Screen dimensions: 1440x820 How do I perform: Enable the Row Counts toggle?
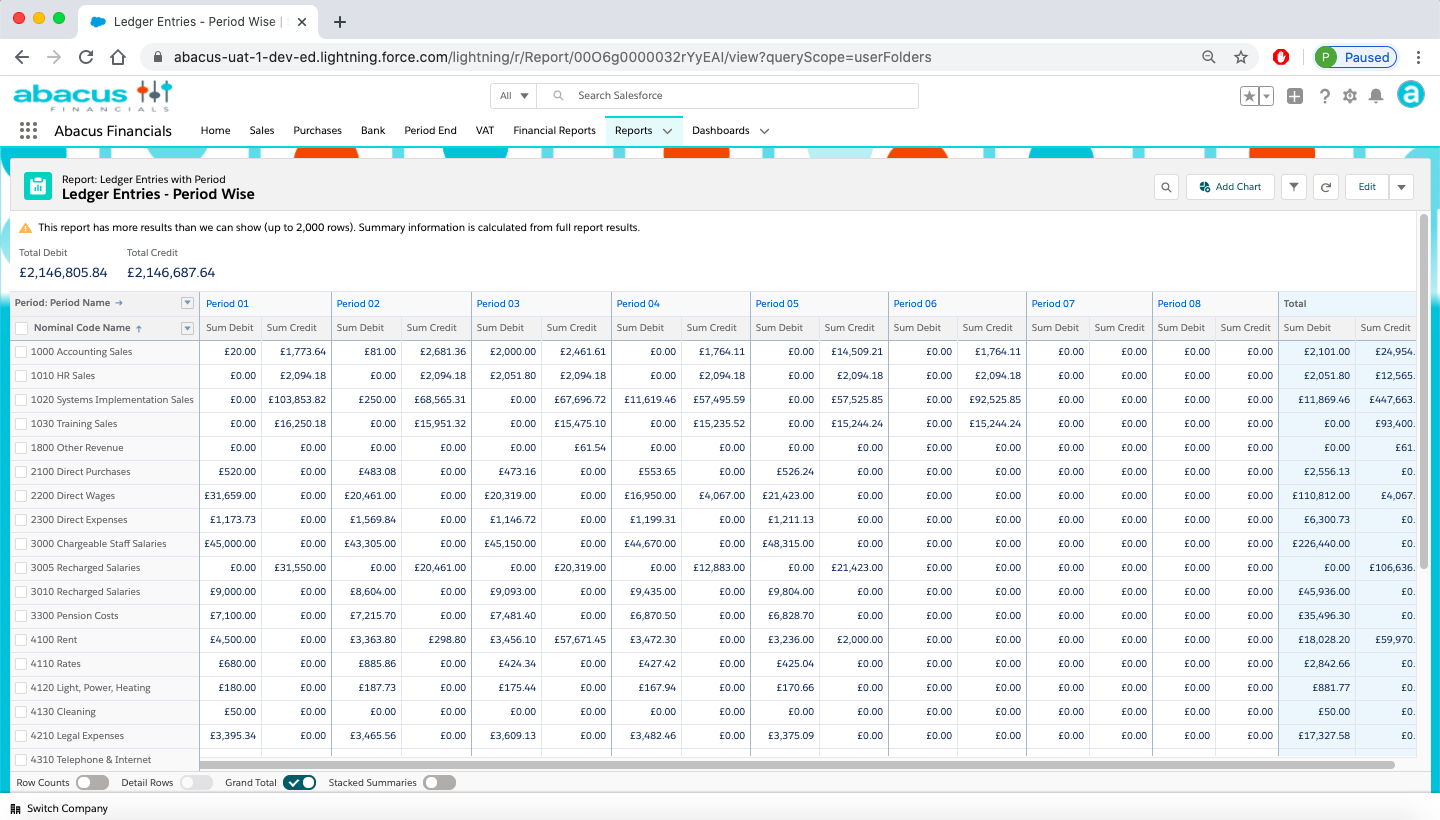(93, 782)
